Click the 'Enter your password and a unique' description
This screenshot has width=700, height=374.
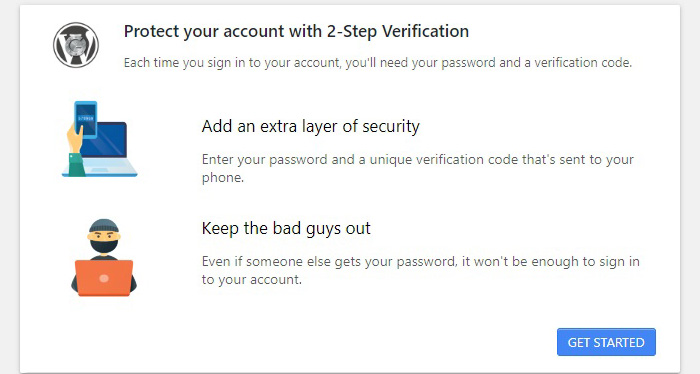click(x=417, y=168)
